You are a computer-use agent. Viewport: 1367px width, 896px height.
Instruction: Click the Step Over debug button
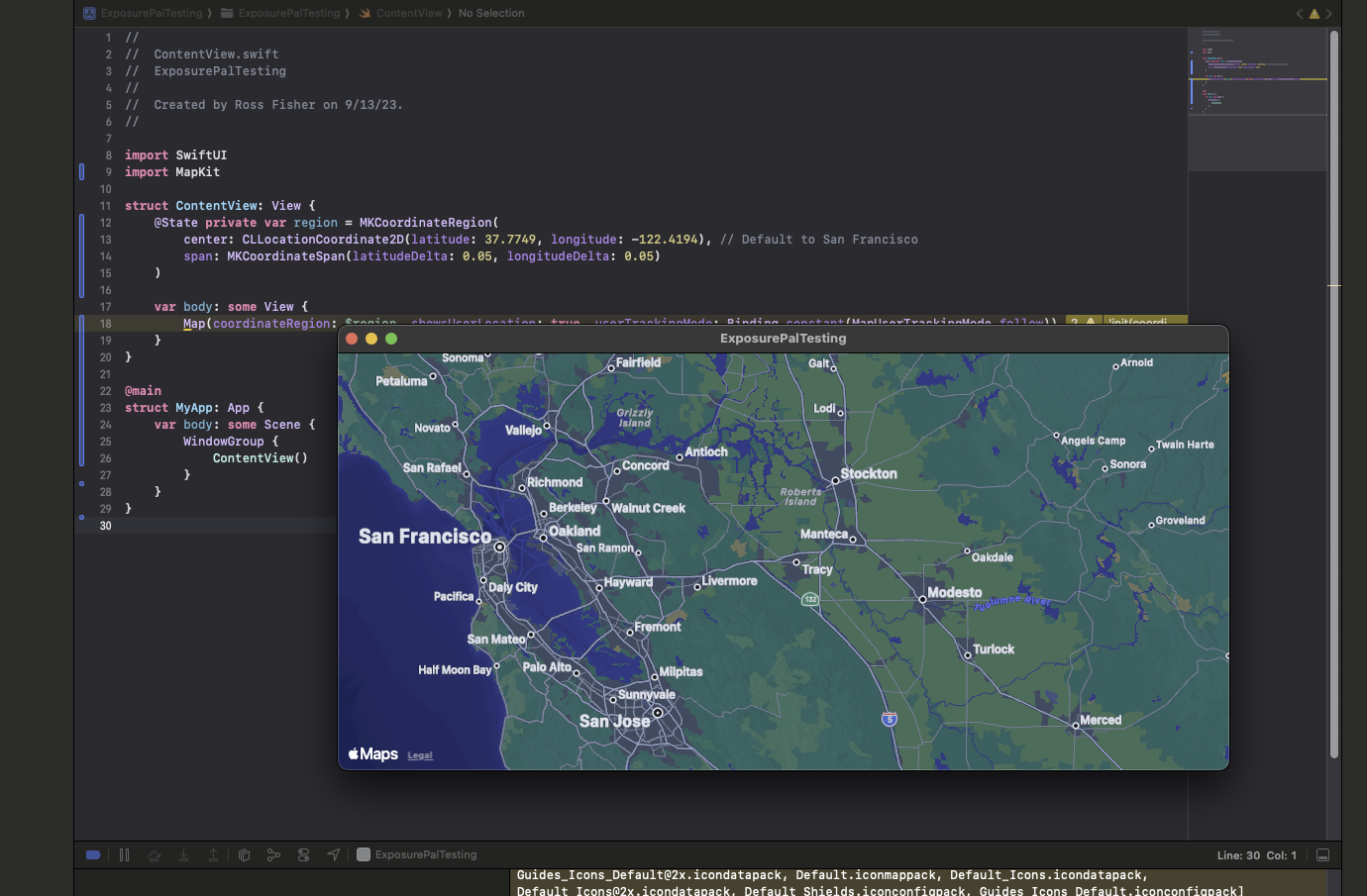point(154,854)
